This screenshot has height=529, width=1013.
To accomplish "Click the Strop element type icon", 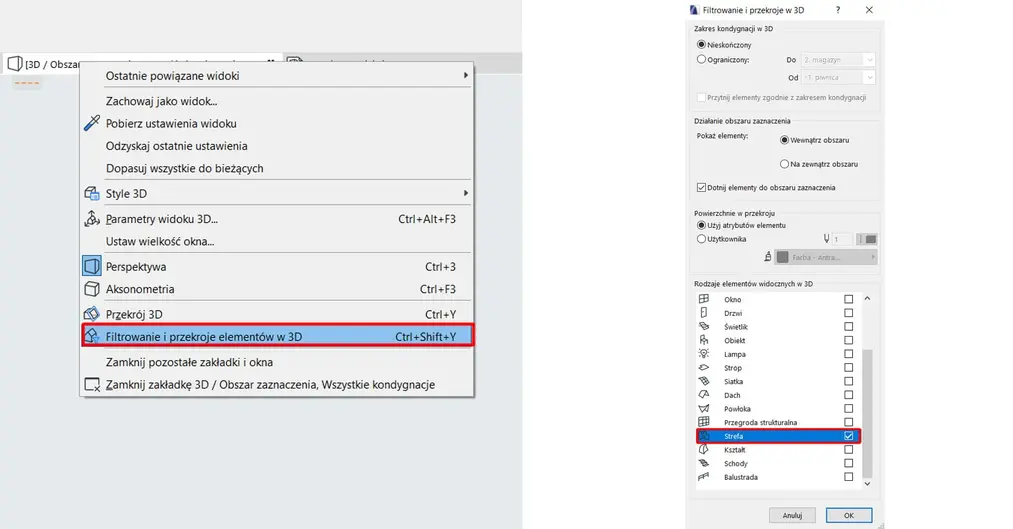I will (x=704, y=367).
